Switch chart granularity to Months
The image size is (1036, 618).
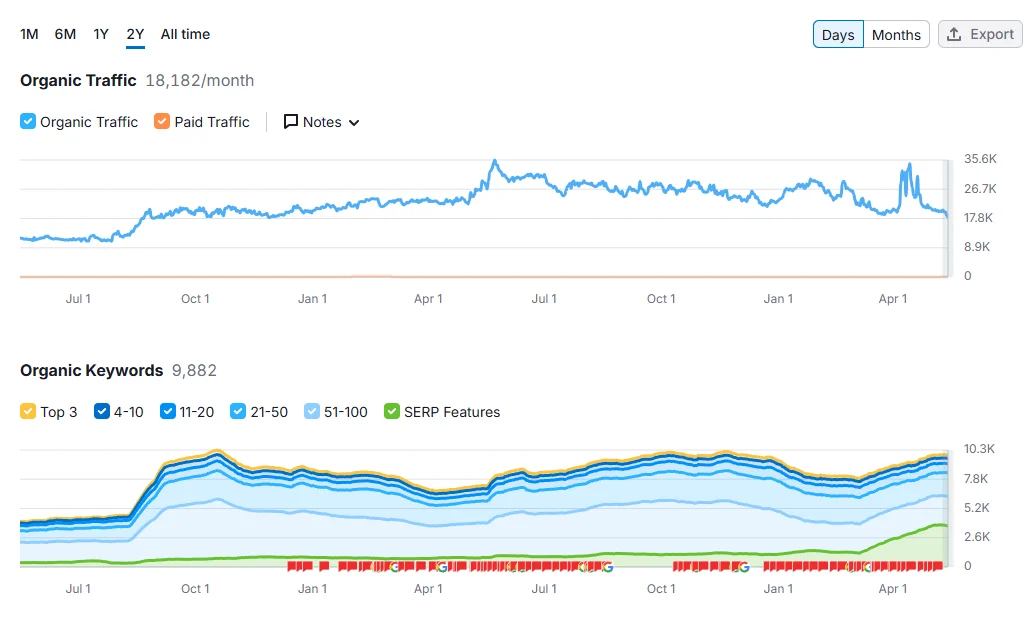click(896, 34)
